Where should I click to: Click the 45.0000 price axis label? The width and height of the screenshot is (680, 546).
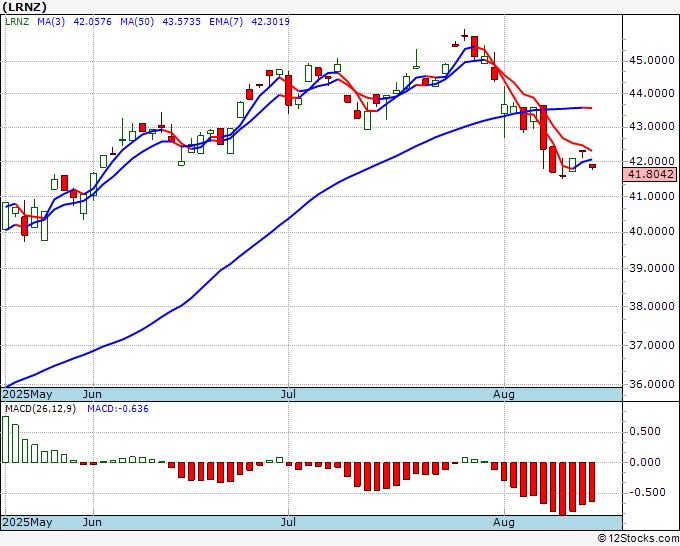652,60
